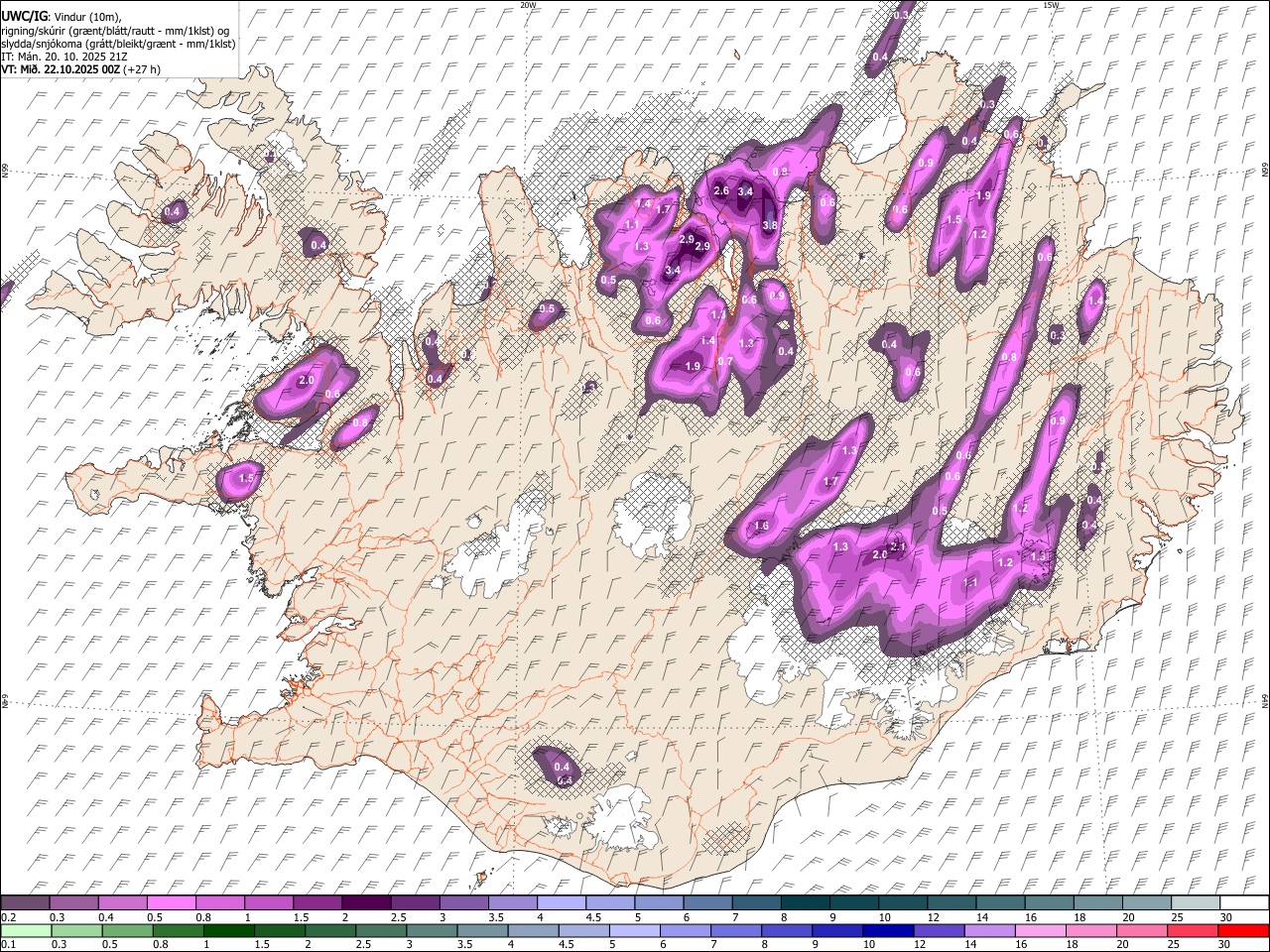Select the 0.8 swatch in upper legend row
Viewport: 1270px width, 952px height.
pyautogui.click(x=219, y=903)
